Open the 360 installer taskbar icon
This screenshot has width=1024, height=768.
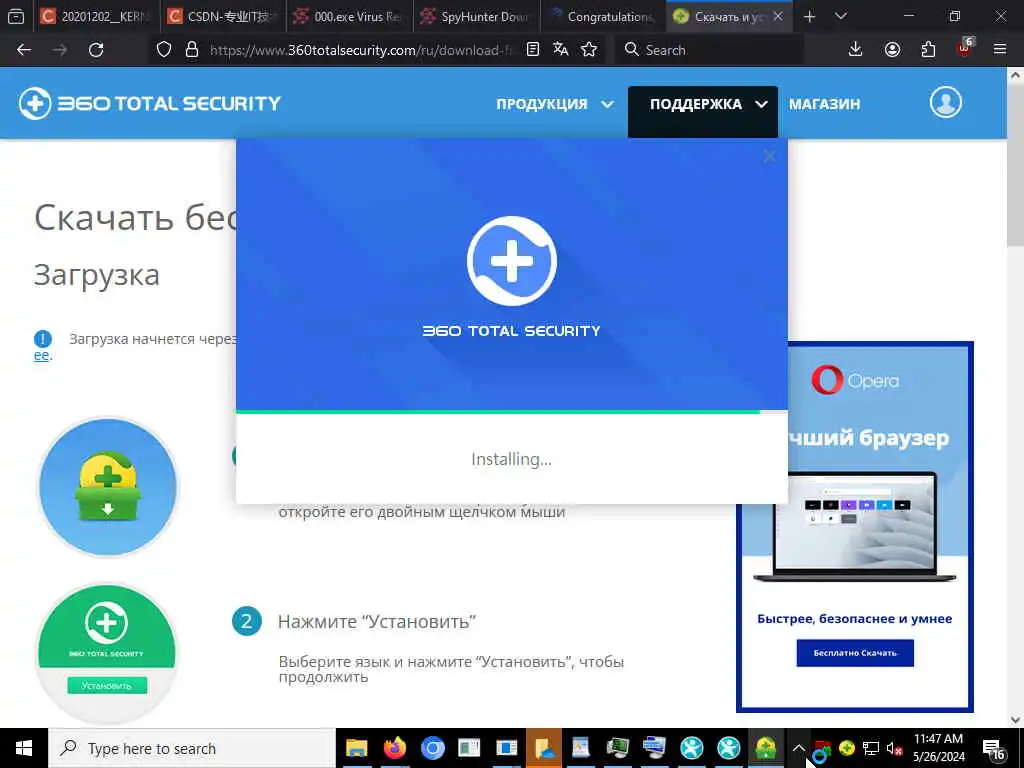[x=765, y=748]
